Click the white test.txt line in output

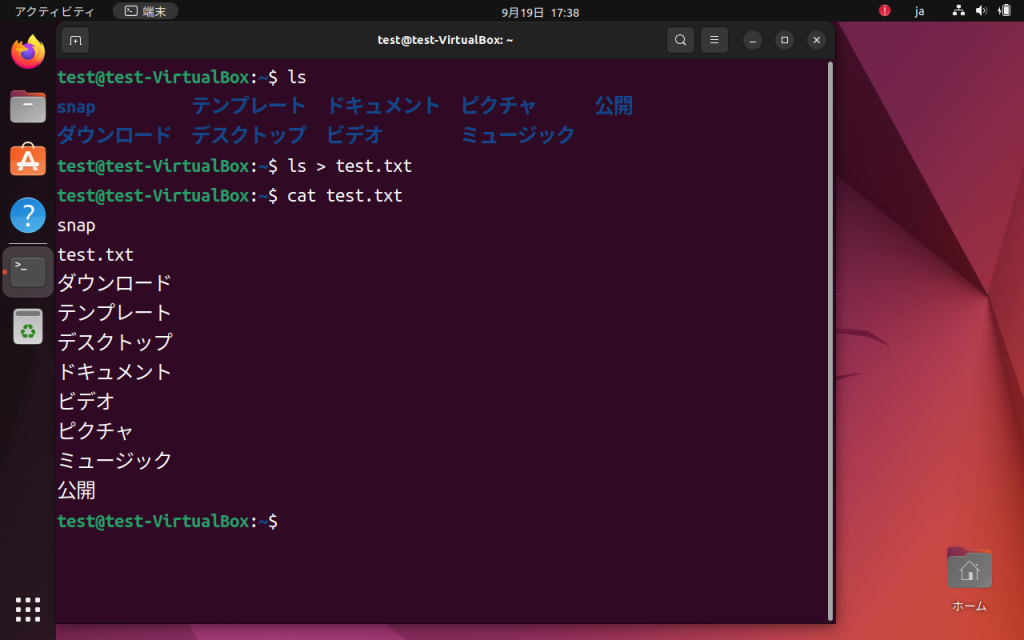(95, 255)
